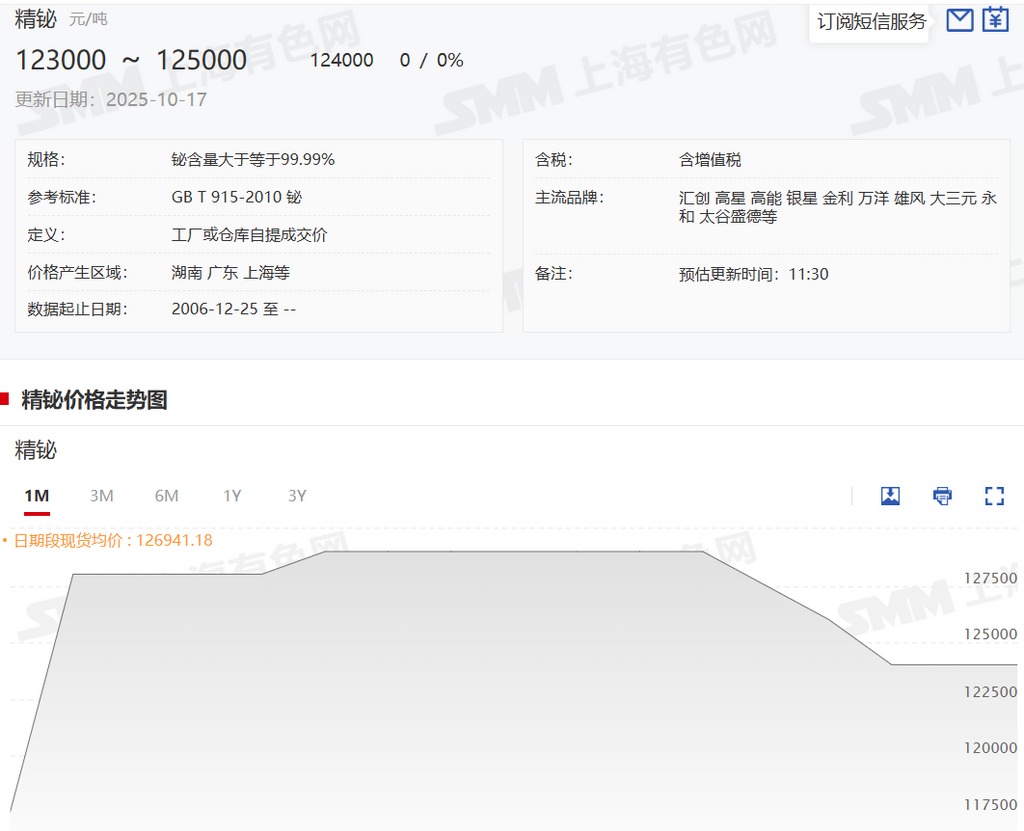
Task: Switch chart range to 1M
Action: pos(37,496)
